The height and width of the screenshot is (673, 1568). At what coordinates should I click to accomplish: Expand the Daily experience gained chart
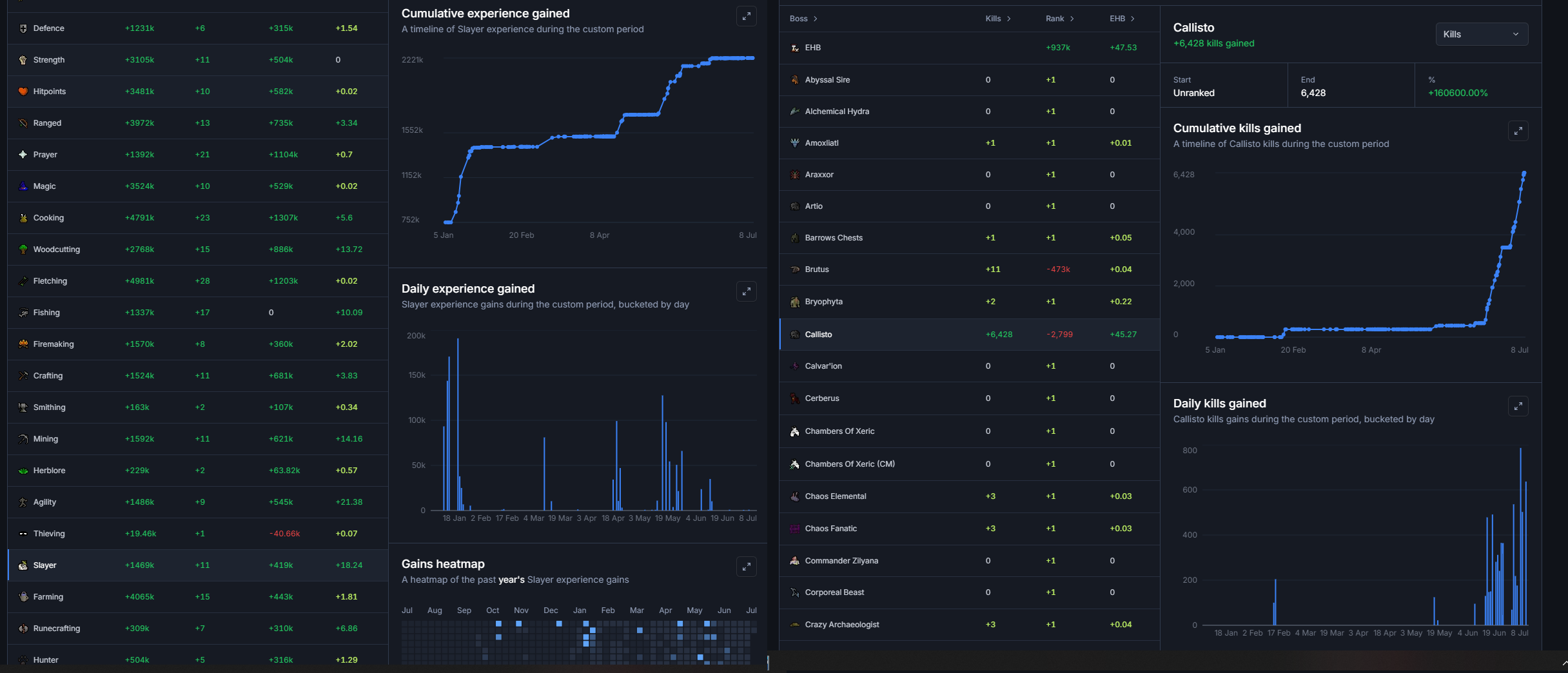pyautogui.click(x=747, y=291)
